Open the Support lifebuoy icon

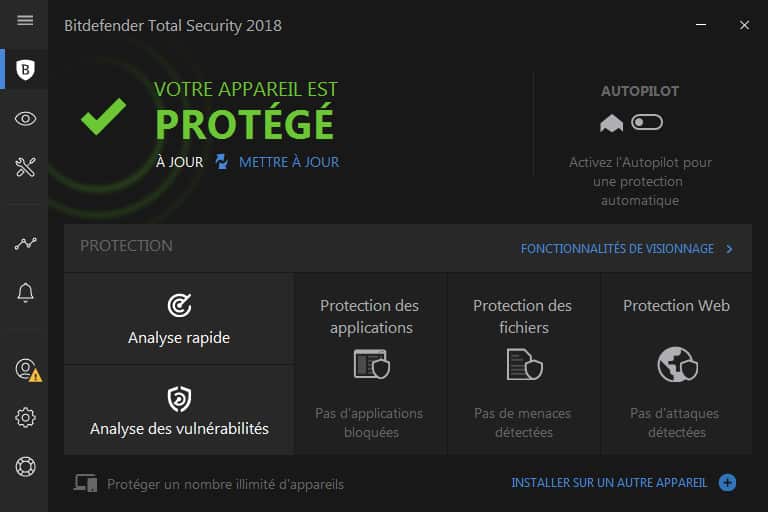click(25, 466)
